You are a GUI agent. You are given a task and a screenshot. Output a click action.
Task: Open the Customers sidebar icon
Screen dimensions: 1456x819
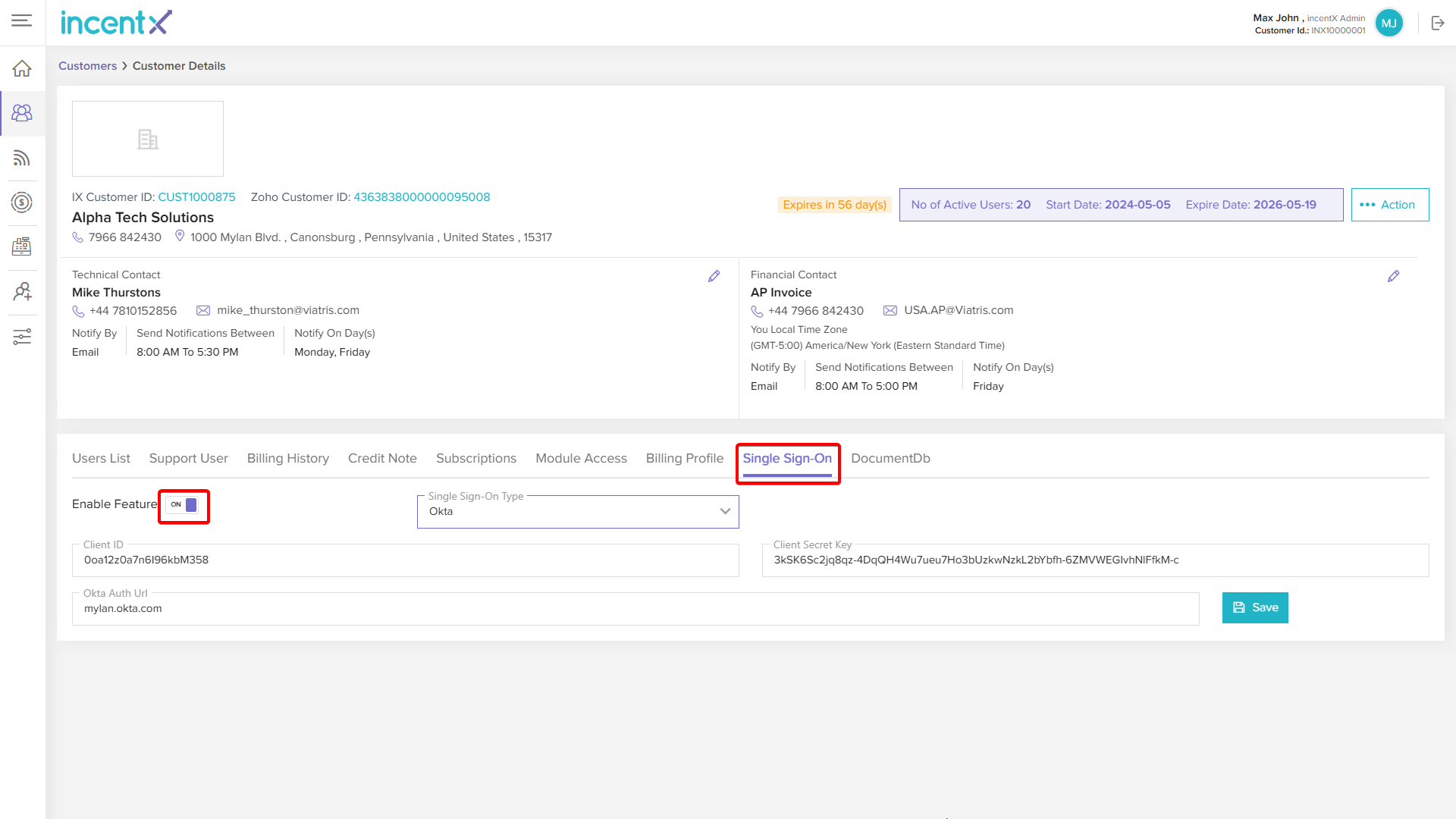click(x=22, y=113)
